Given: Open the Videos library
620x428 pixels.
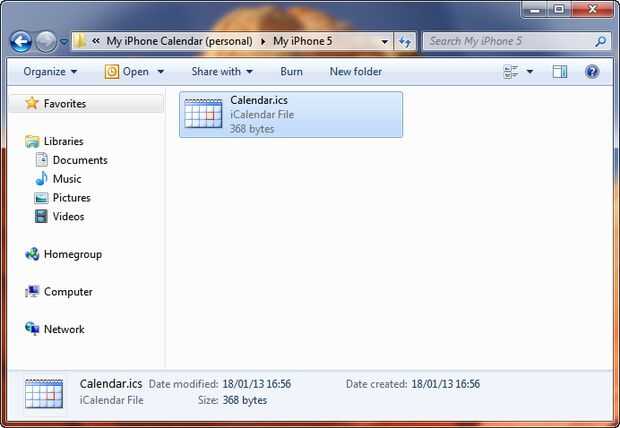Looking at the screenshot, I should 68,216.
